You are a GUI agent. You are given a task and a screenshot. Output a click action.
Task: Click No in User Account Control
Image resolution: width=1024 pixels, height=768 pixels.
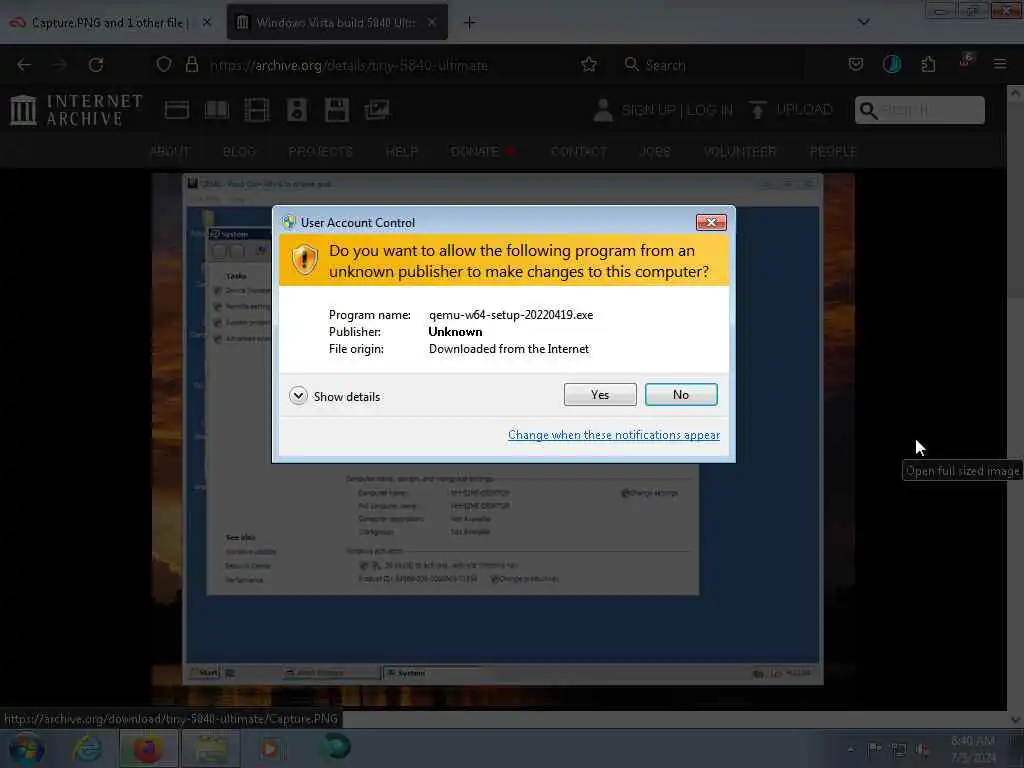click(x=680, y=394)
